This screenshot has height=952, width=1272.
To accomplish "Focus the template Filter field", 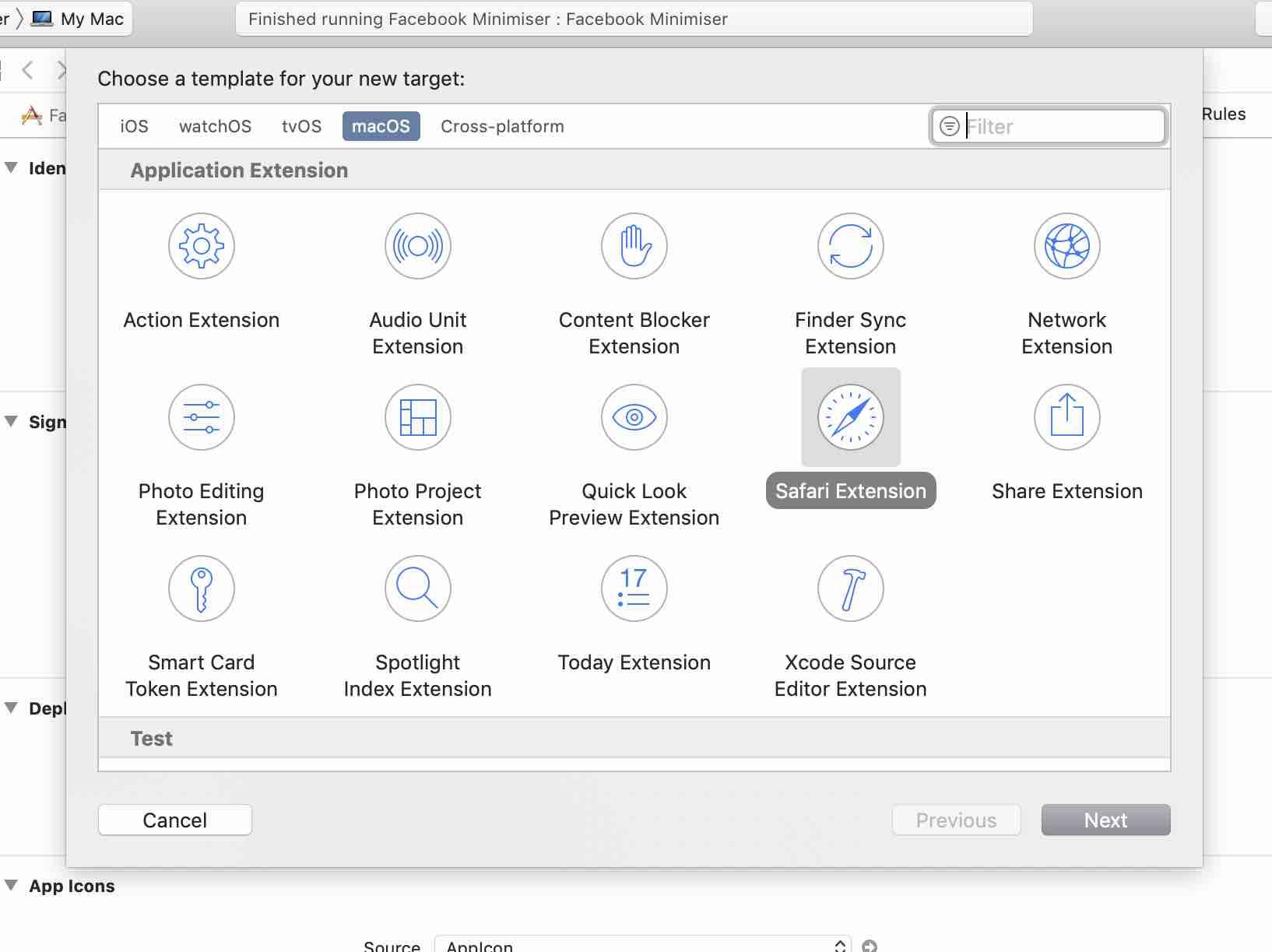I will 1049,126.
